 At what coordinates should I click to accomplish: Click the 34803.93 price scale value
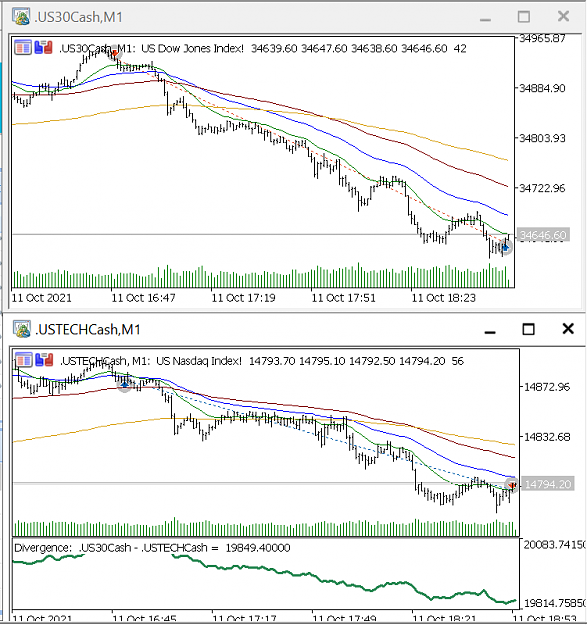tap(542, 138)
